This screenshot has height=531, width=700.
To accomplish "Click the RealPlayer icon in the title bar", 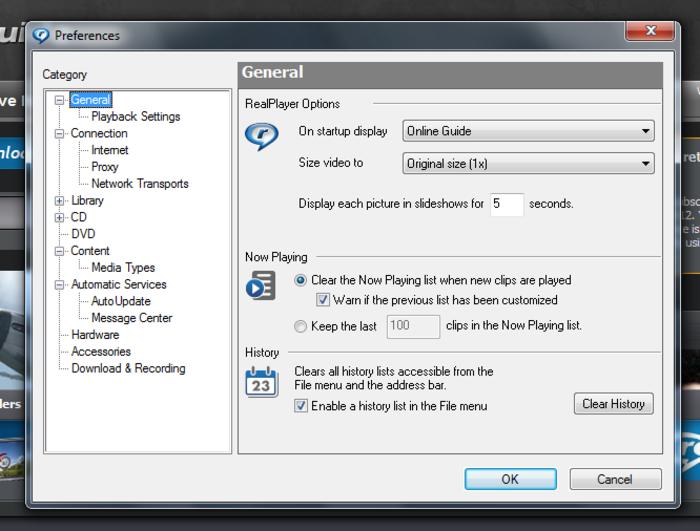I will click(41, 36).
